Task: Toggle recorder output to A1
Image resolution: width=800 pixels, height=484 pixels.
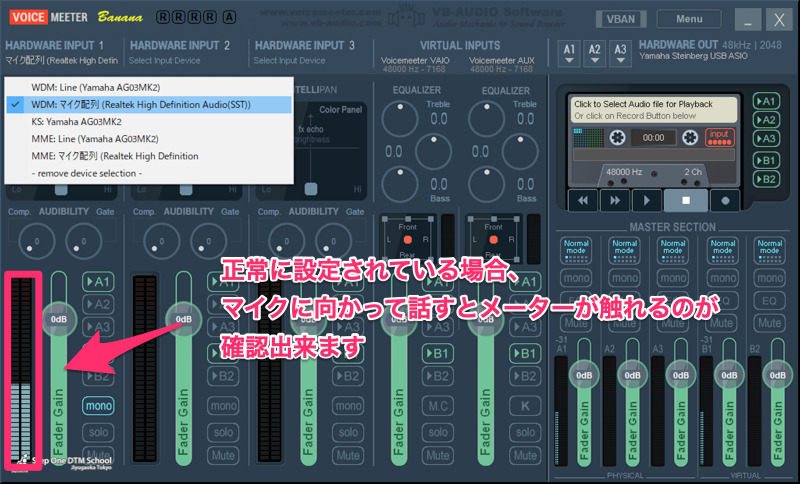Action: tap(766, 101)
